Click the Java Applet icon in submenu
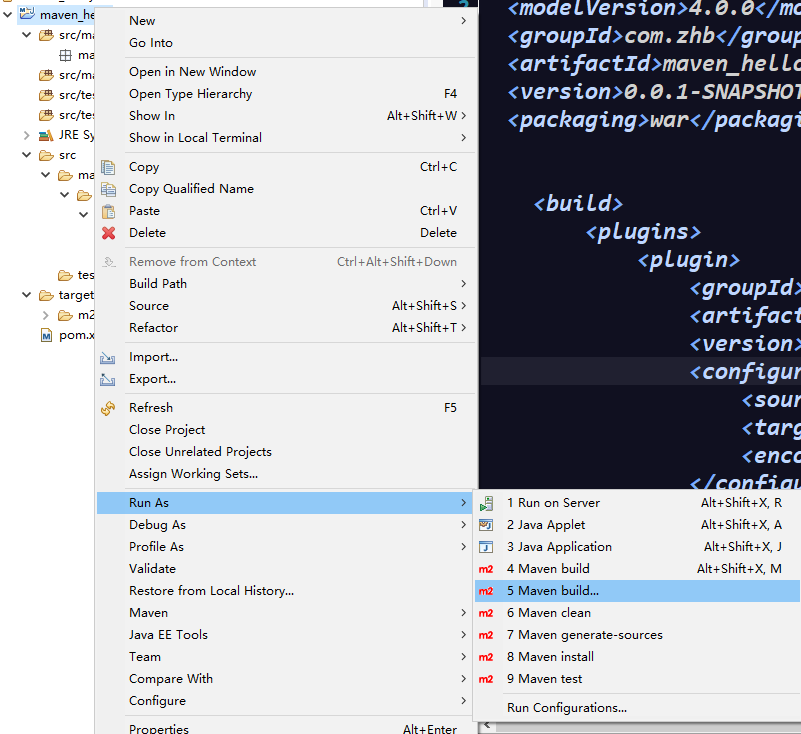 486,525
